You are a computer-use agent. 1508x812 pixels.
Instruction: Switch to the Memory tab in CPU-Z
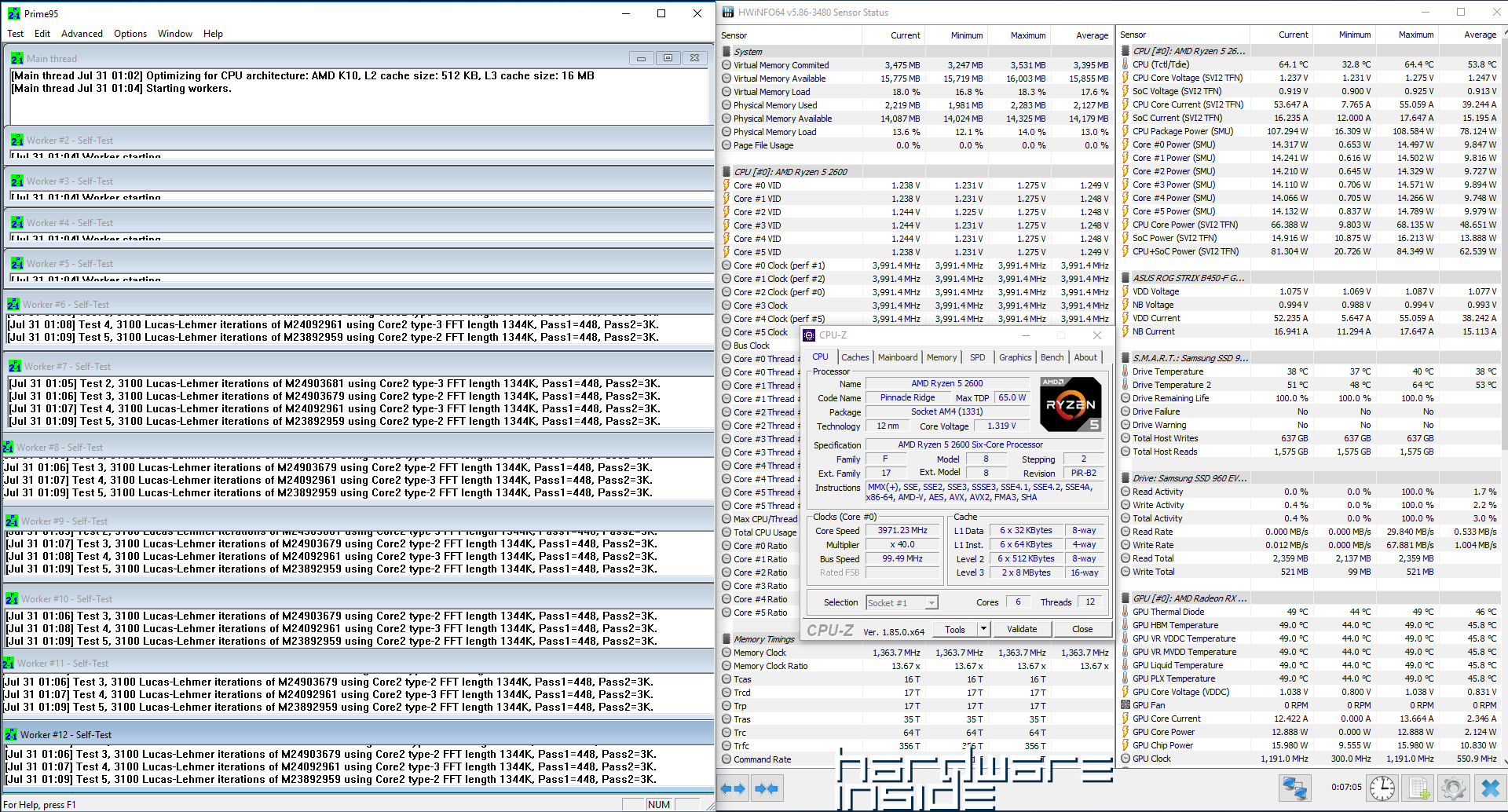tap(942, 357)
